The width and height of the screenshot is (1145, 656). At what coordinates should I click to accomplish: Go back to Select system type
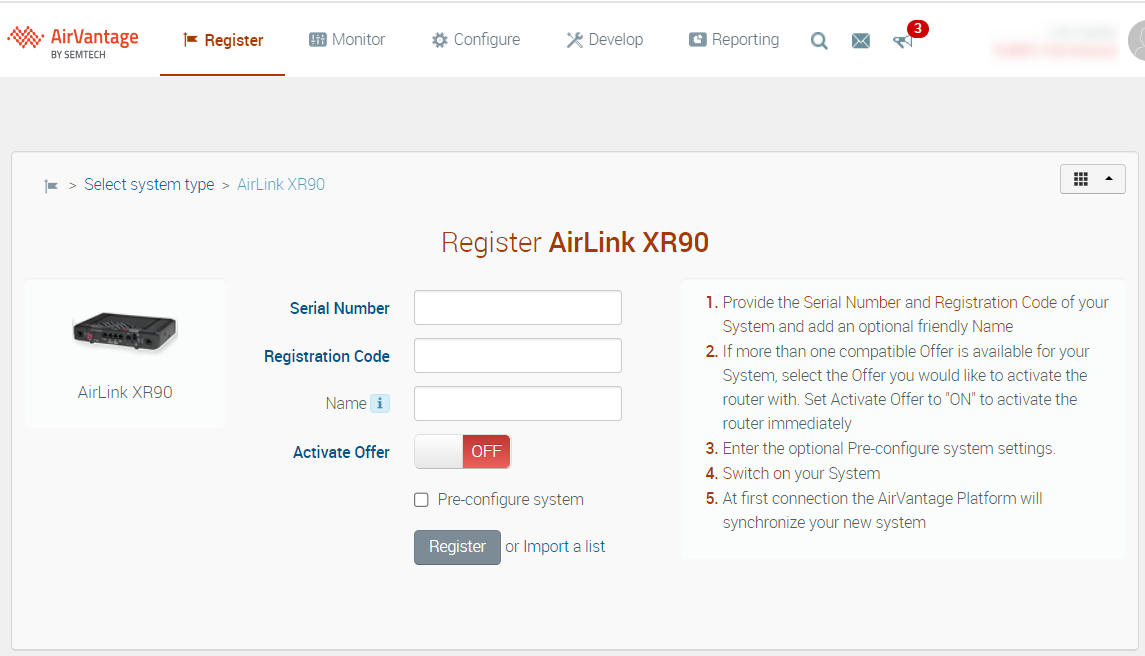[149, 185]
